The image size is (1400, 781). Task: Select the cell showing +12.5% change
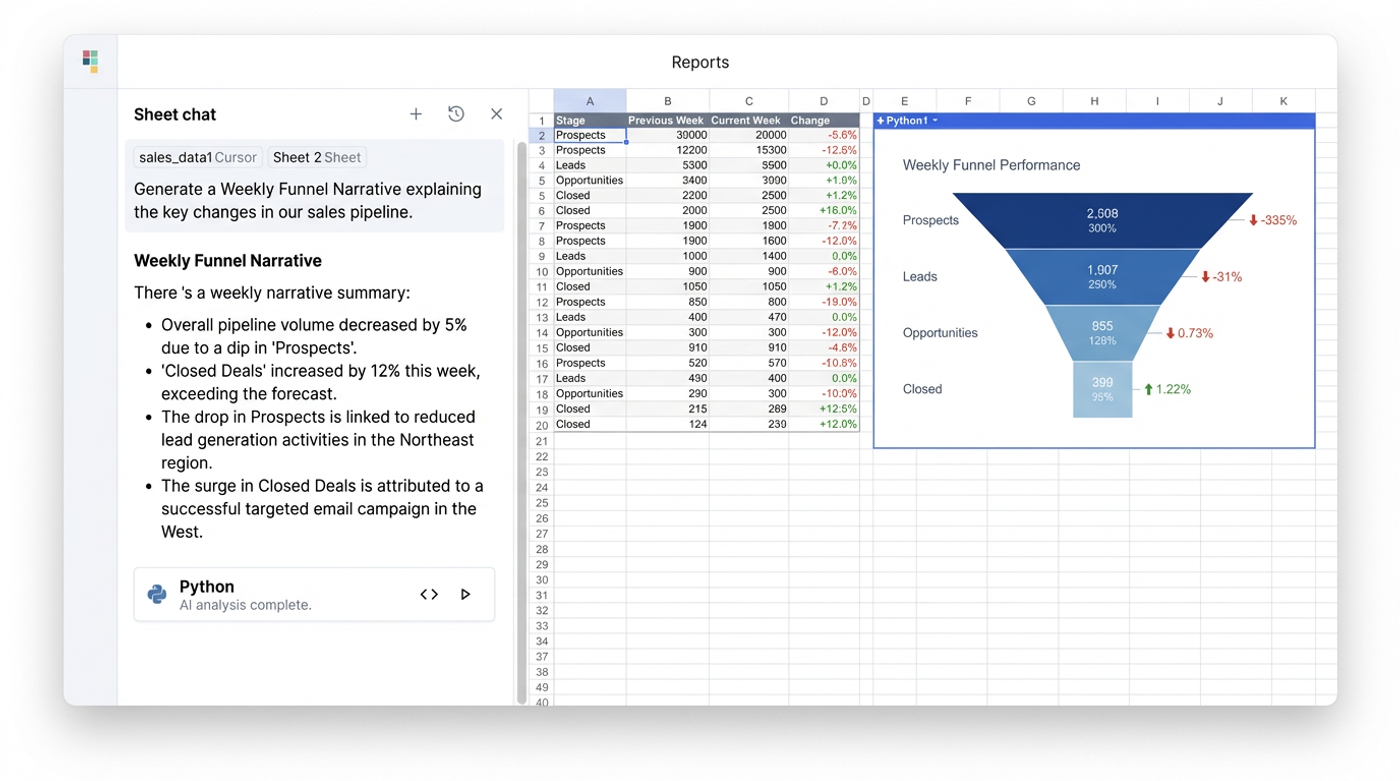tap(824, 409)
